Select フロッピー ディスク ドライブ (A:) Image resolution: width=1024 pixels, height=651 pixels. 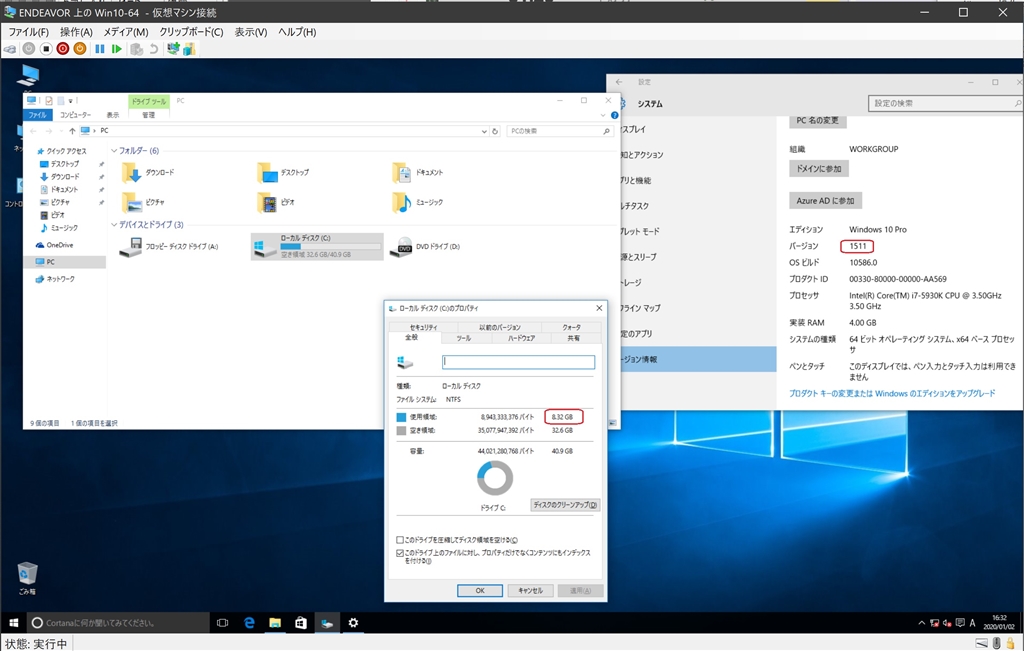[169, 247]
